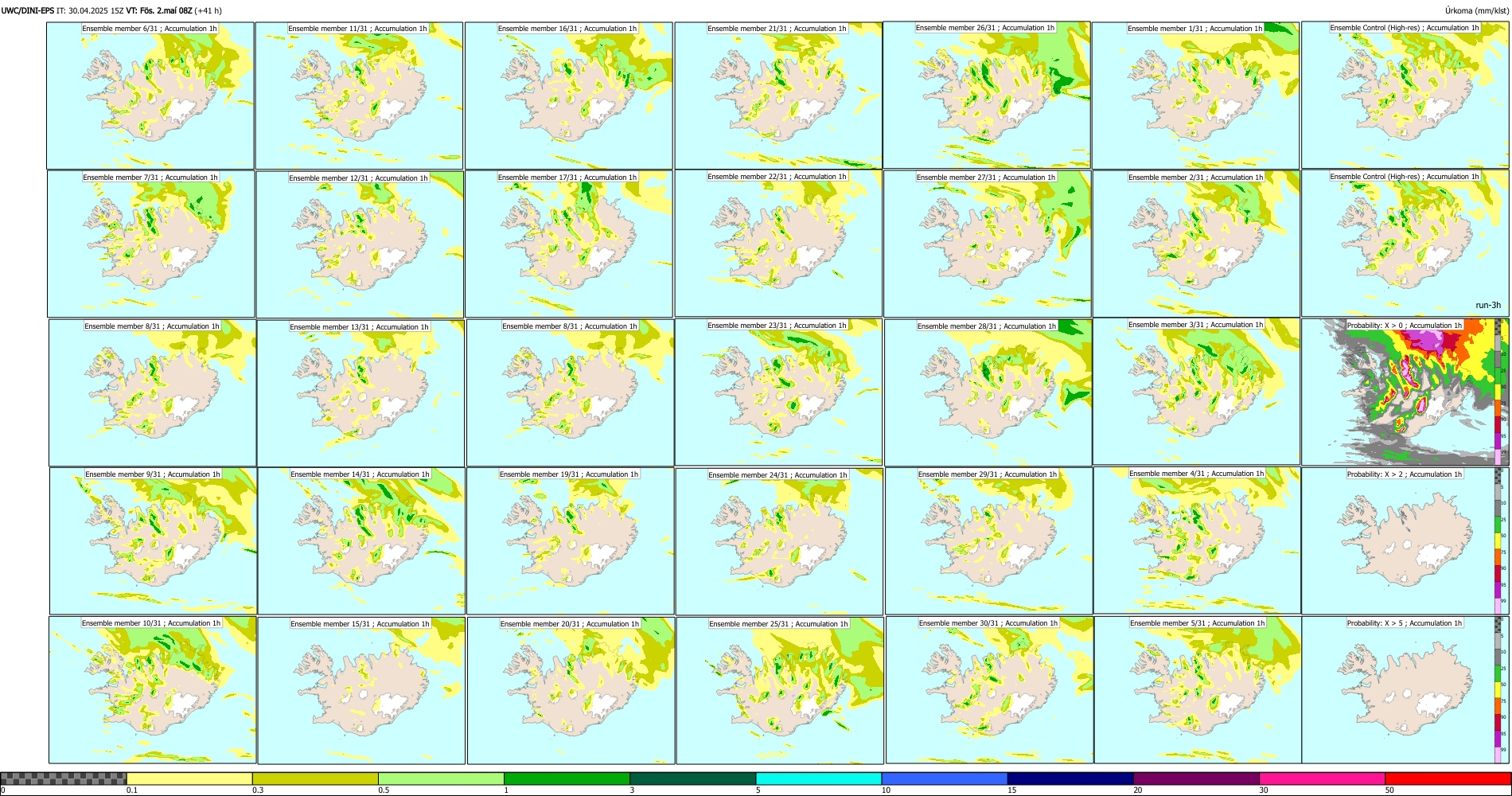Select the purple 20–30 legend swatch
Screen dimensions: 1512x796
point(1196,778)
